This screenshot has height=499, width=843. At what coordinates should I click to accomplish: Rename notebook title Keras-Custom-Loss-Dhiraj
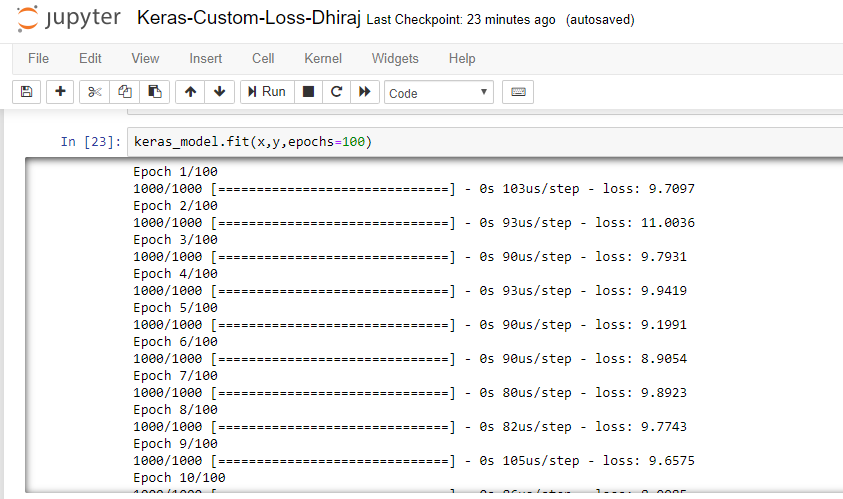point(248,18)
